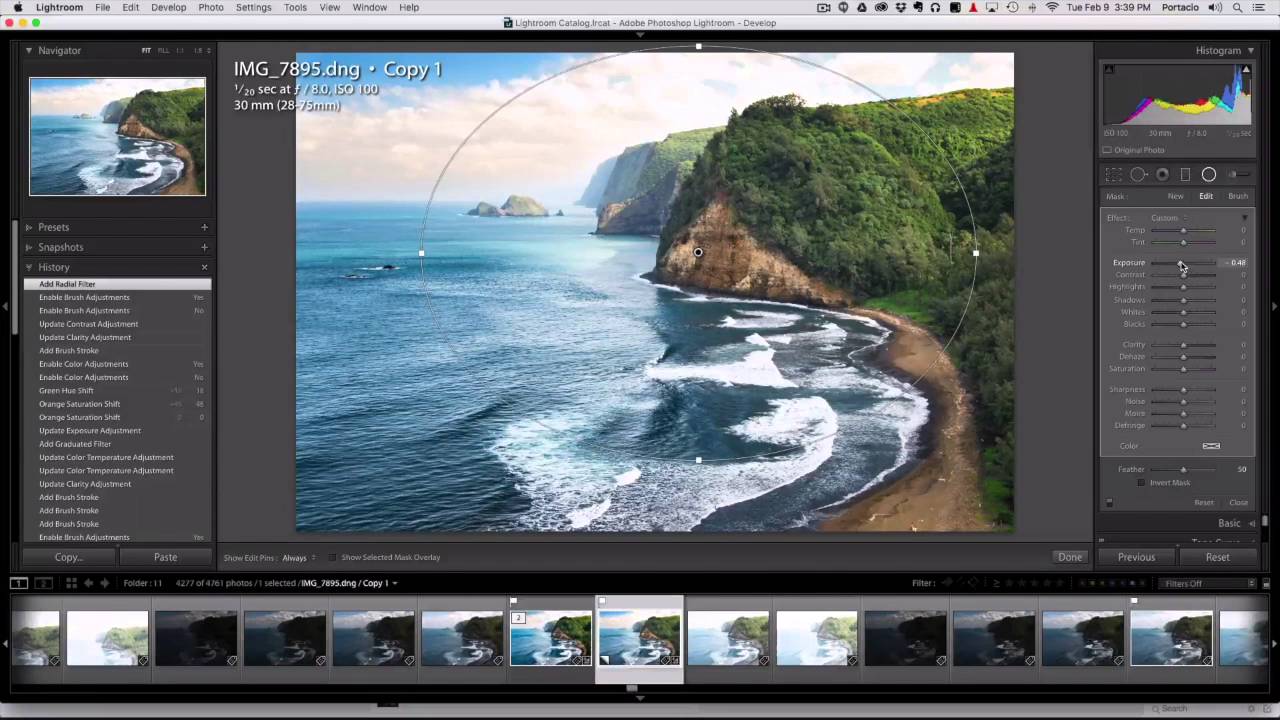This screenshot has width=1280, height=720.
Task: Select the New mask mode
Action: 1176,196
